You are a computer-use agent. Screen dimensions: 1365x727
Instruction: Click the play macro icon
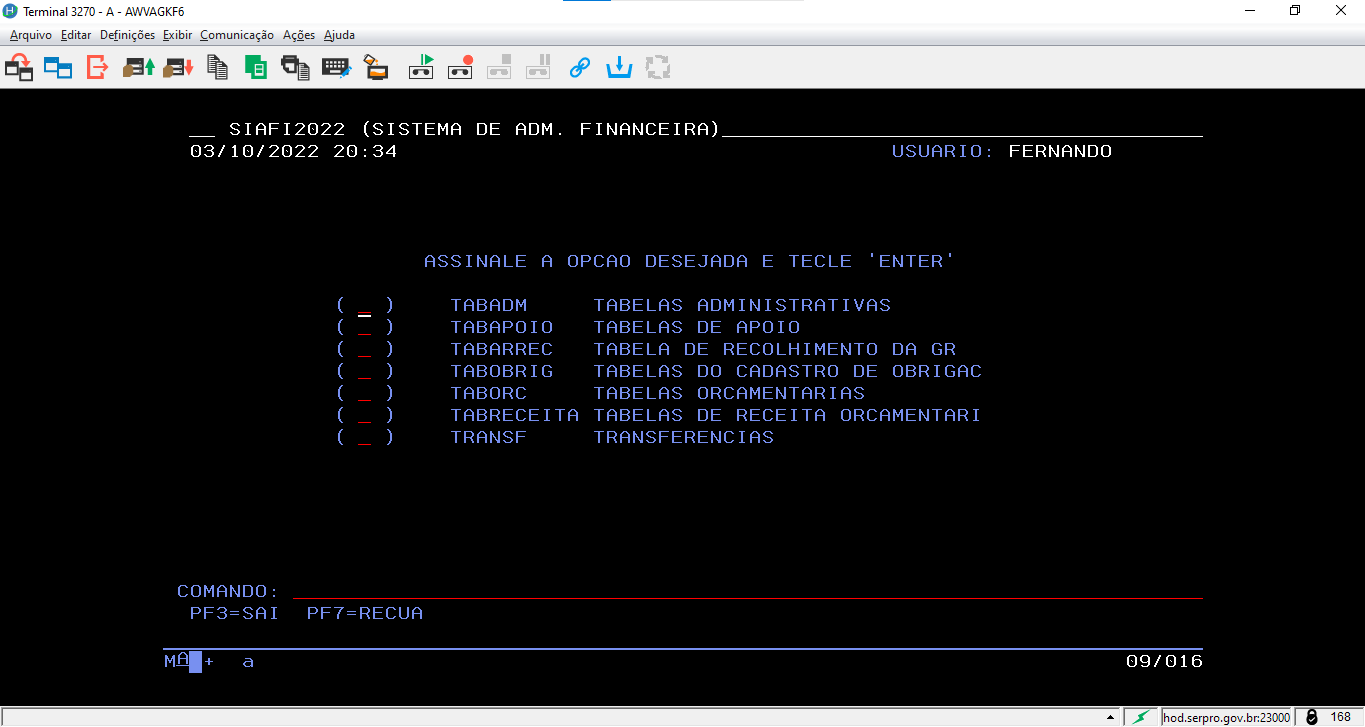coord(421,68)
